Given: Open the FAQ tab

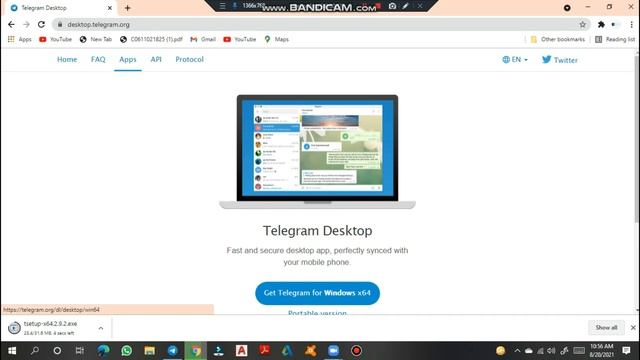Looking at the screenshot, I should [98, 60].
